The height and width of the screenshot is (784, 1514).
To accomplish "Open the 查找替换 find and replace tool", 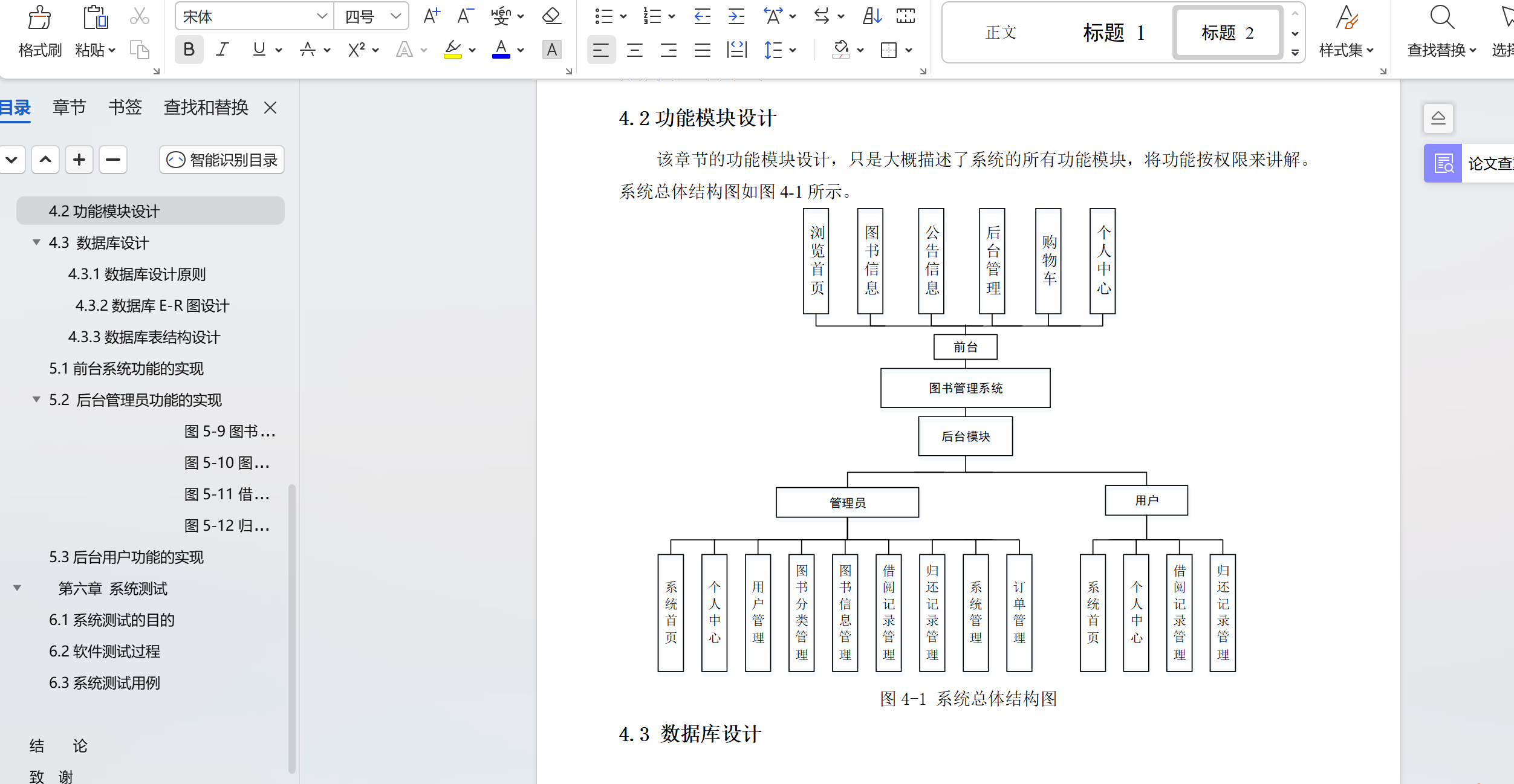I will click(x=1441, y=33).
